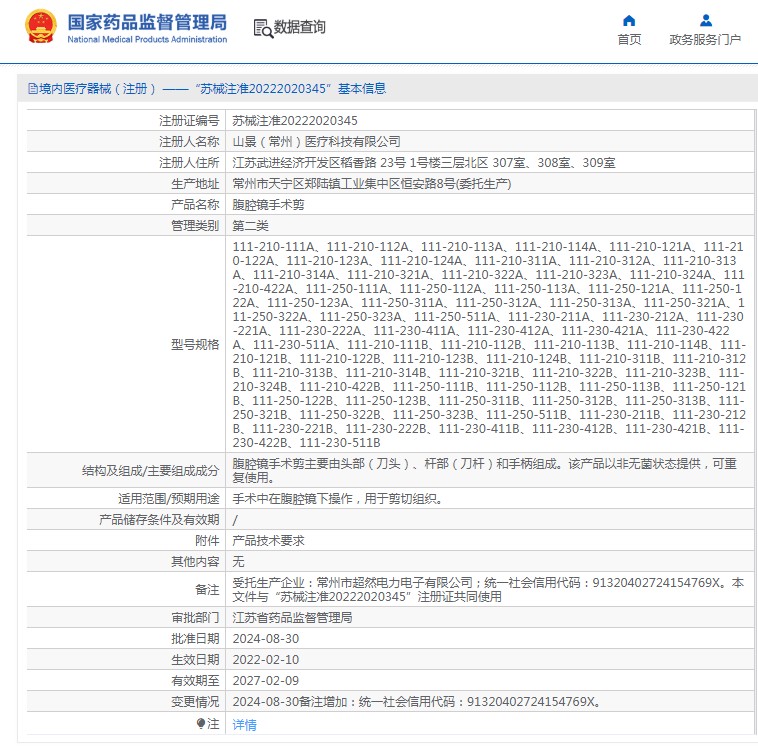Select effective date 2022-02-10
The height and width of the screenshot is (746, 758).
click(x=266, y=660)
